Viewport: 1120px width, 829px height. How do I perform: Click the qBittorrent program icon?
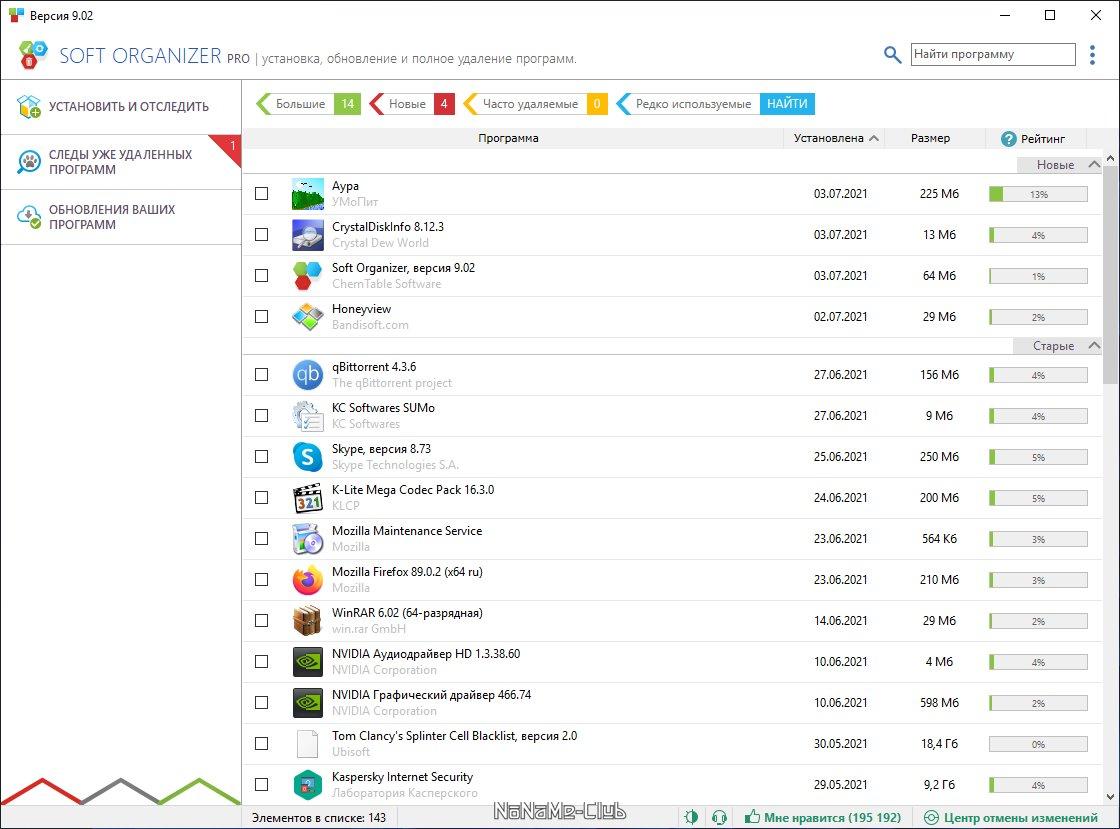[x=307, y=375]
